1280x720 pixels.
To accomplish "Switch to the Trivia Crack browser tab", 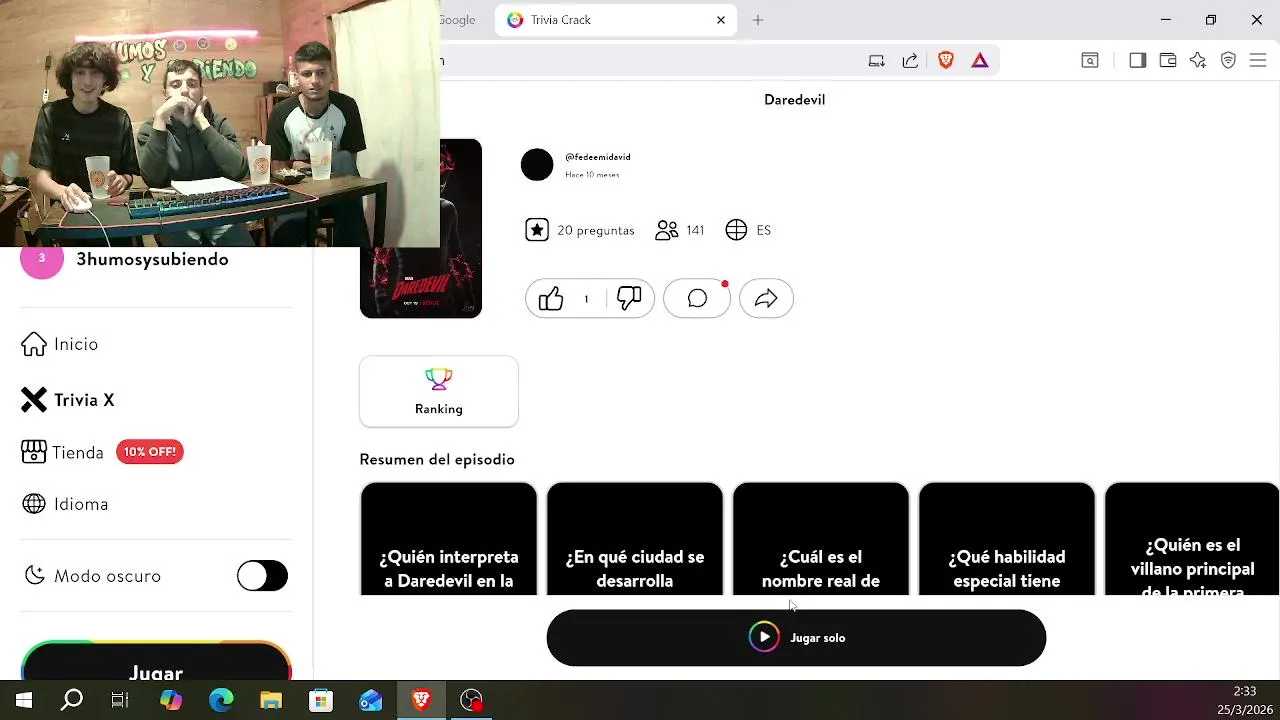I will [615, 20].
